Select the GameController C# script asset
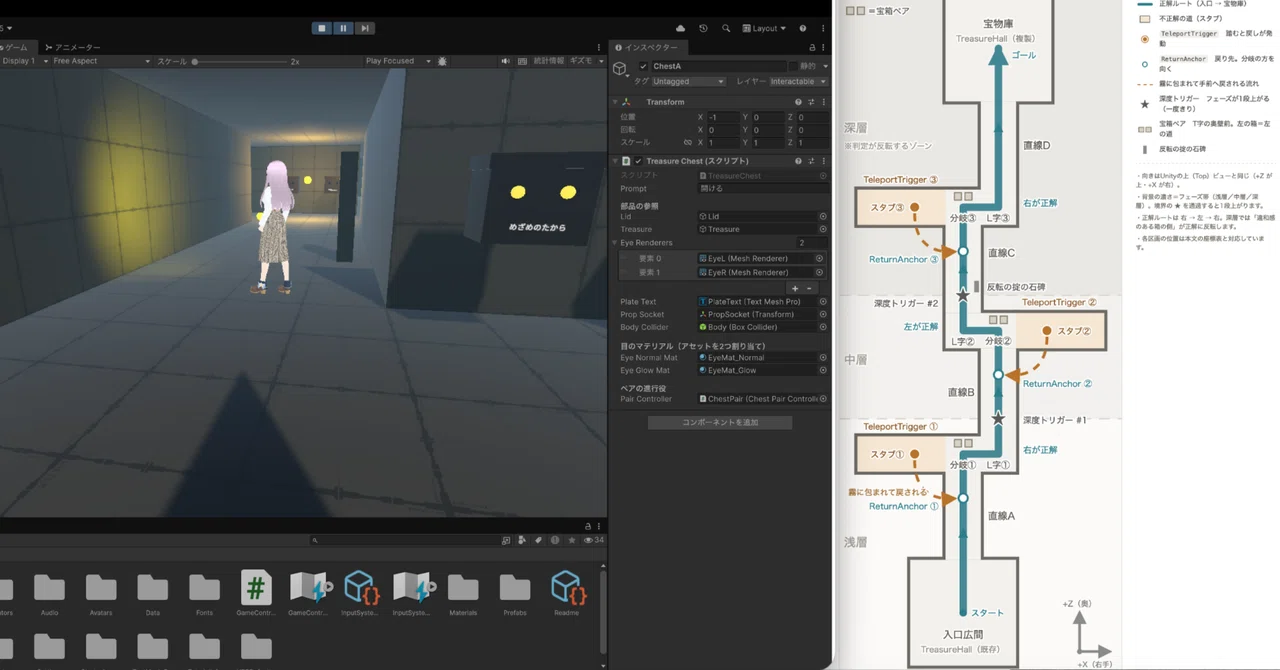This screenshot has height=670, width=1280. click(x=256, y=593)
